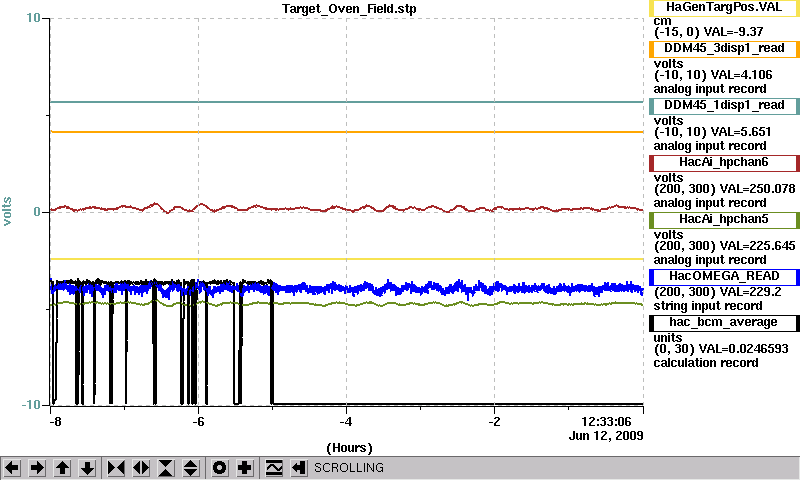Pan the graph left with the left arrow
The width and height of the screenshot is (800, 480).
click(12, 468)
